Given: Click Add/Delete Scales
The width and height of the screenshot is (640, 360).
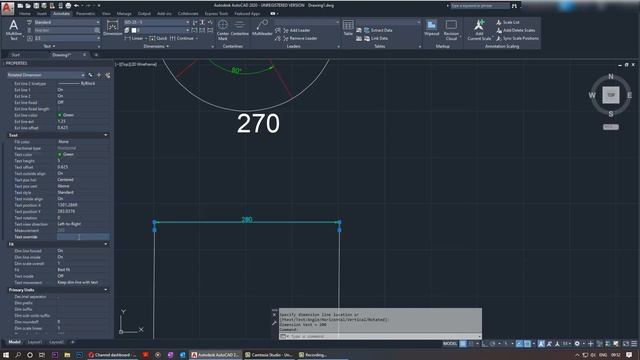Looking at the screenshot, I should click(x=516, y=30).
